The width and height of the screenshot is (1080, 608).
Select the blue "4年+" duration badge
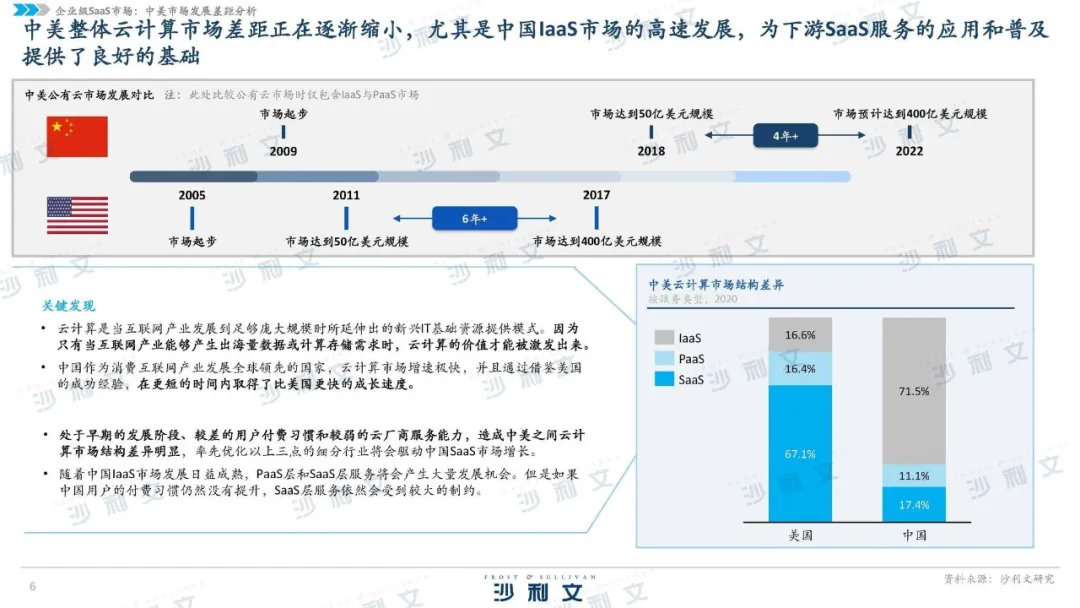[785, 136]
